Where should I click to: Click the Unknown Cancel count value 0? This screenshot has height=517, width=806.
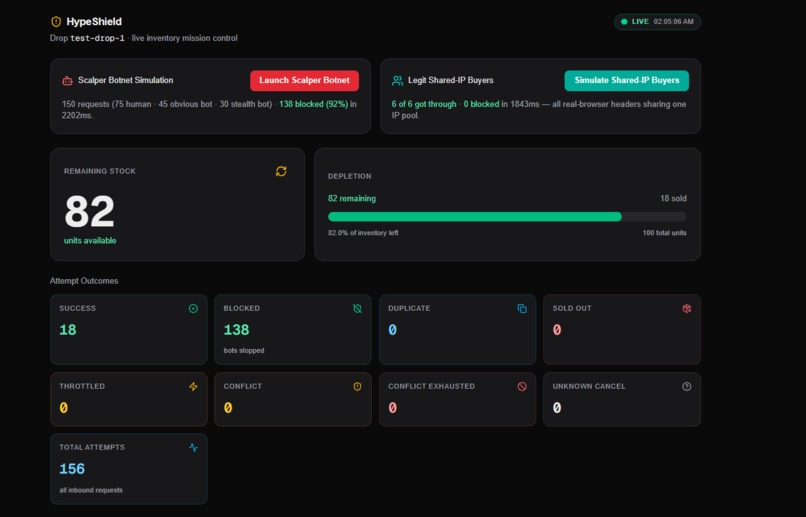click(x=557, y=408)
